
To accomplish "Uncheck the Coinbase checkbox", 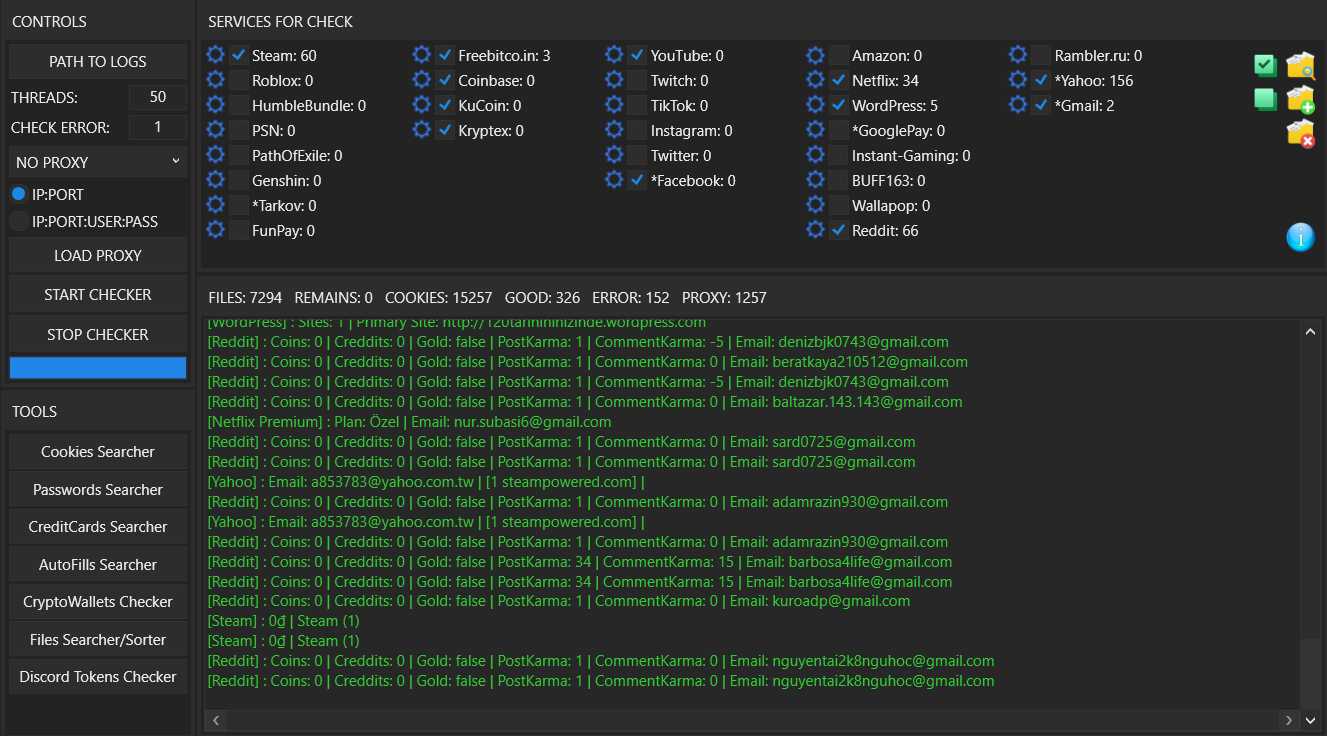I will [445, 80].
